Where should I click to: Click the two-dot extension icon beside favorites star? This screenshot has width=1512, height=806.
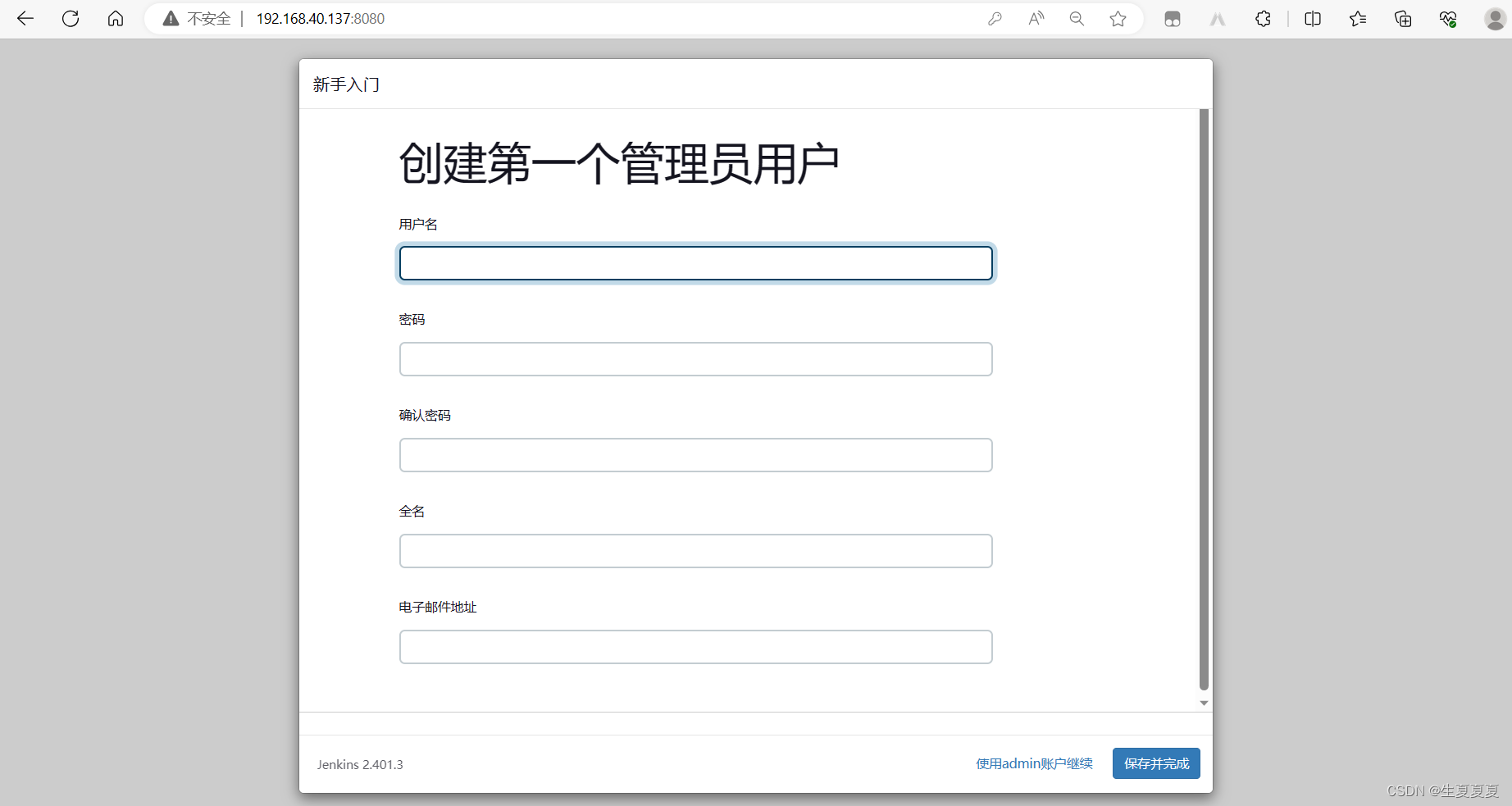1173,19
